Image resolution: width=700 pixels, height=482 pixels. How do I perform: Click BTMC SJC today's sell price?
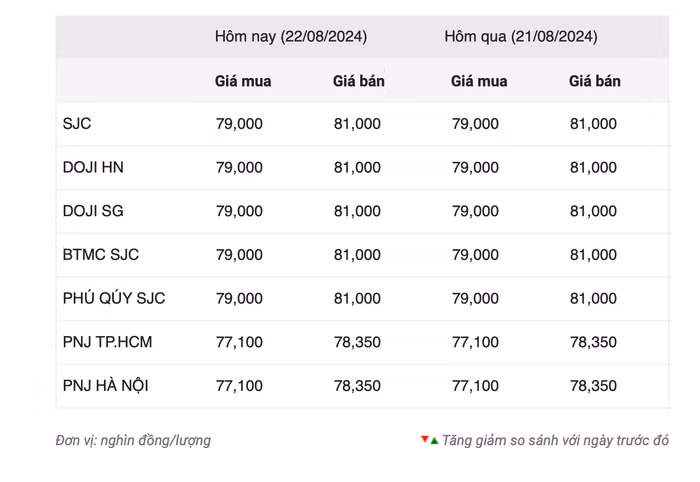click(x=357, y=254)
